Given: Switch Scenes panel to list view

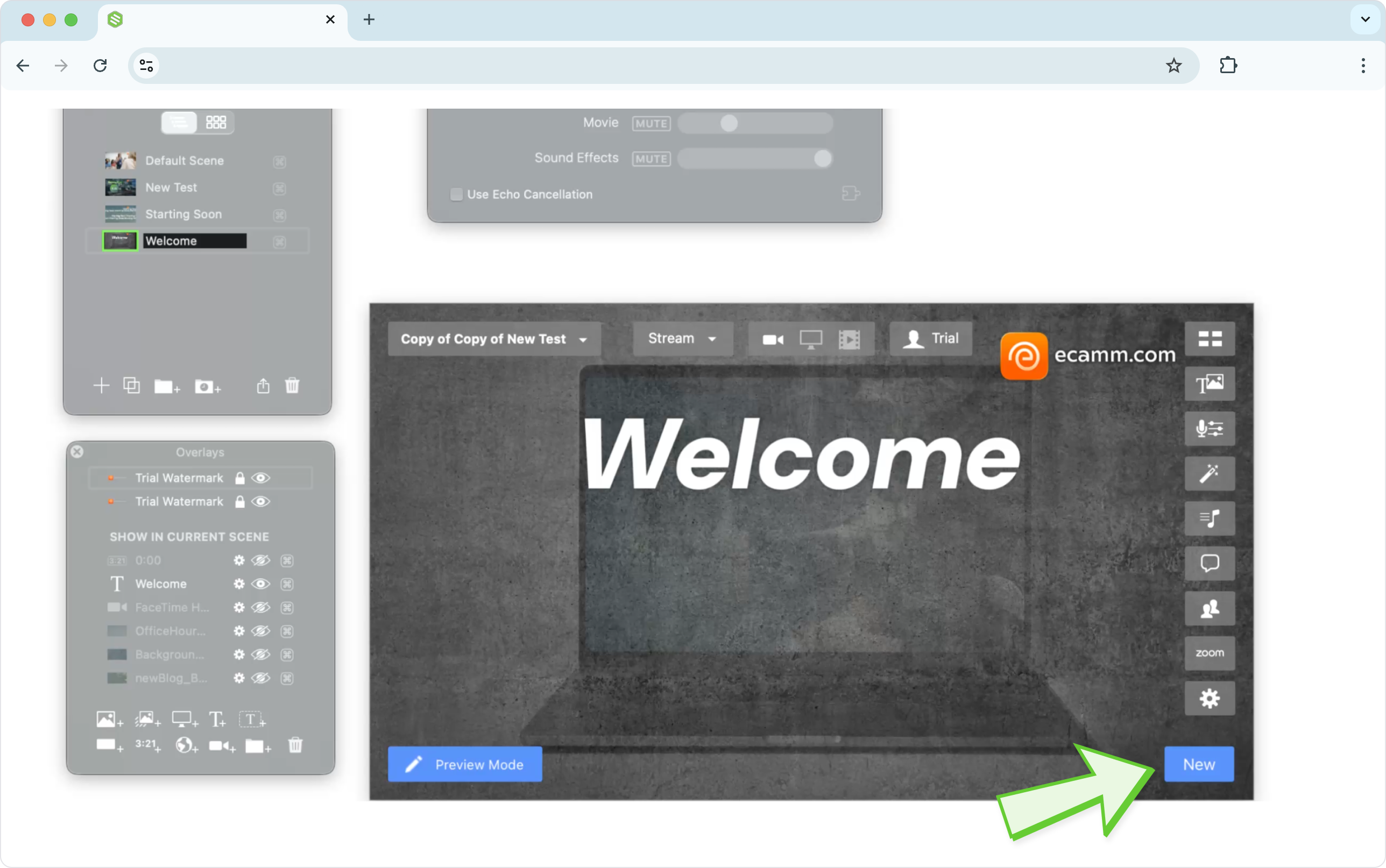Looking at the screenshot, I should point(179,122).
